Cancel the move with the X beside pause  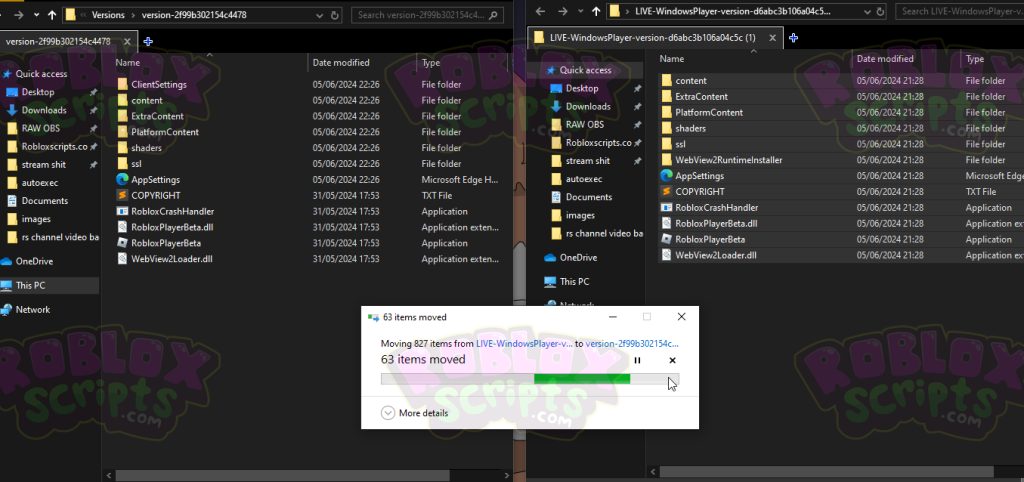(673, 361)
